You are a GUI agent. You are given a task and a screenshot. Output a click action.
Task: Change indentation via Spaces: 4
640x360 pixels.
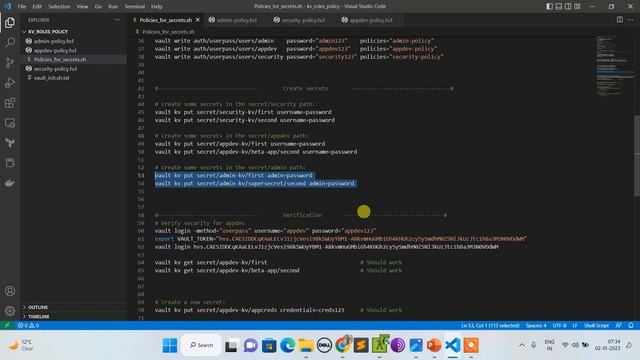click(x=536, y=325)
